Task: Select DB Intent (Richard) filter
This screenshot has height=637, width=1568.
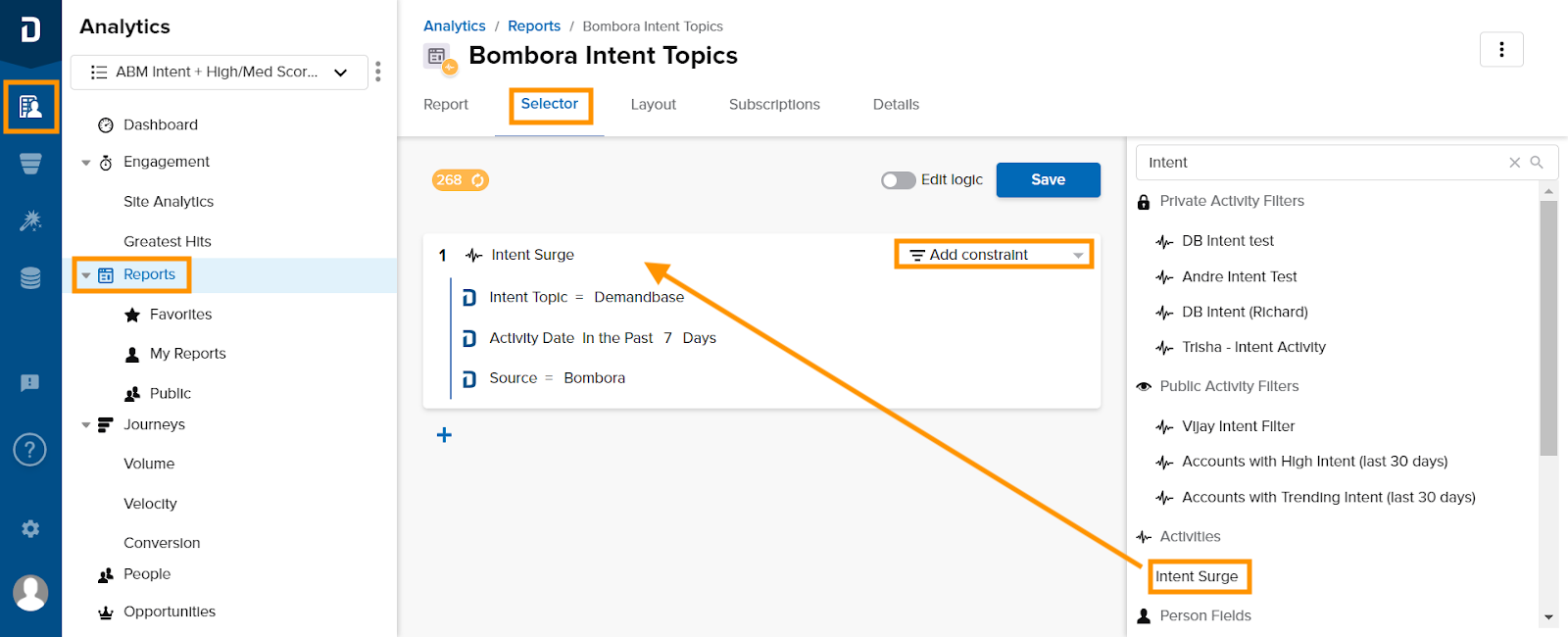Action: tap(1245, 313)
